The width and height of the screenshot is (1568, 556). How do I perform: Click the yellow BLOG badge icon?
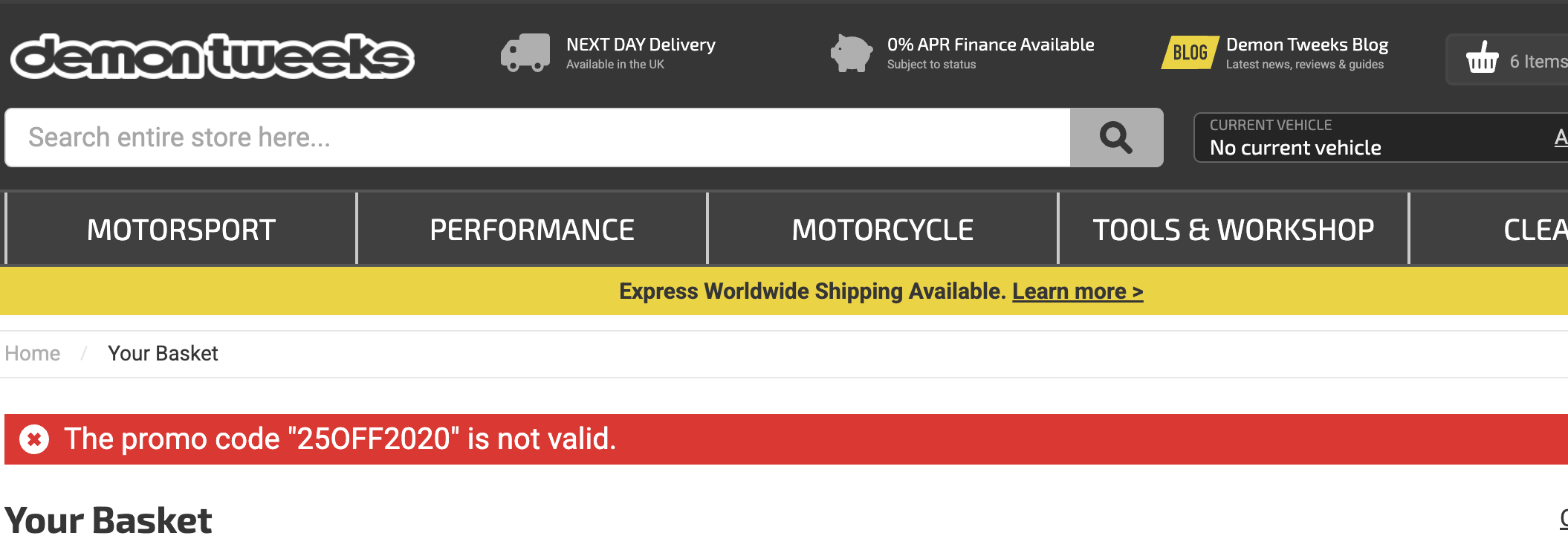(1190, 52)
